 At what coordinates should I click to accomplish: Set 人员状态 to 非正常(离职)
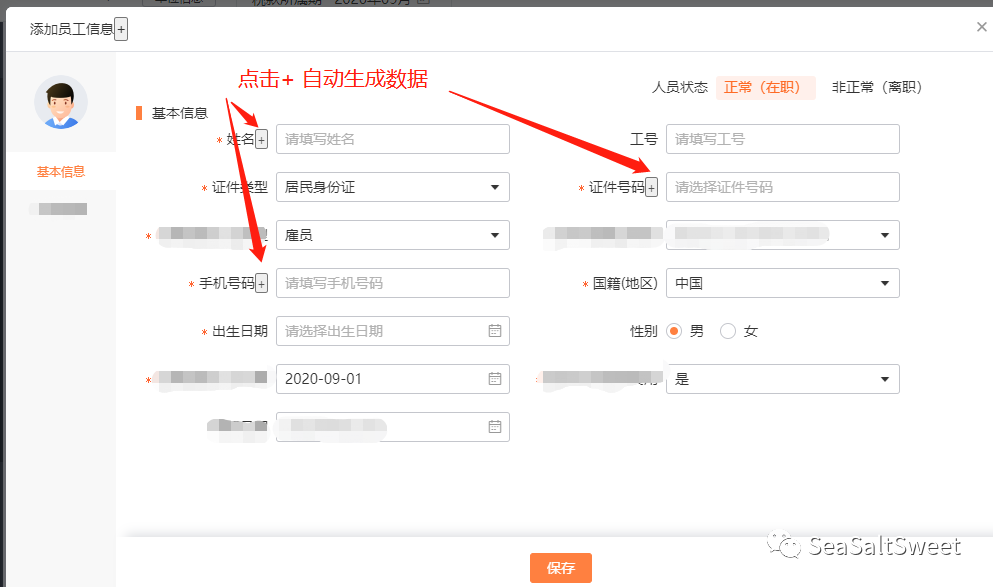click(x=877, y=87)
